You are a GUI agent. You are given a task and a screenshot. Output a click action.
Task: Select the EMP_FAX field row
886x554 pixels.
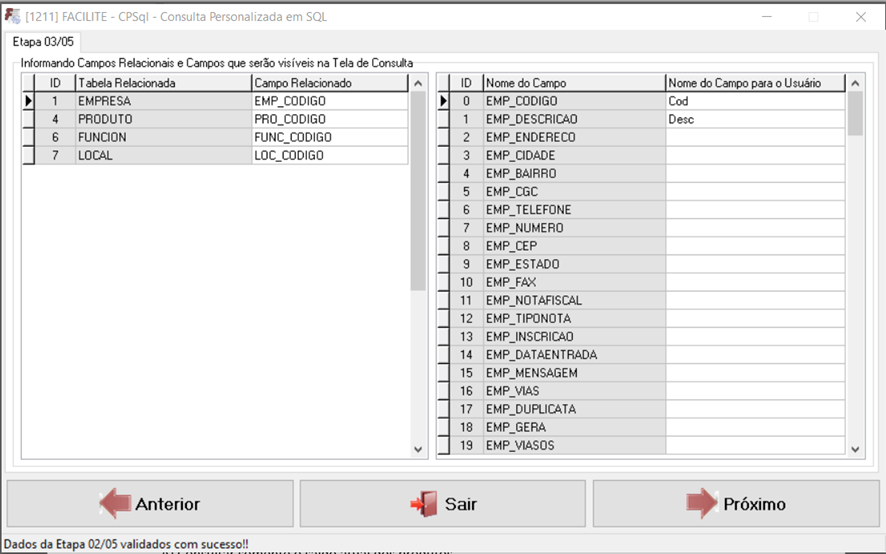(641, 282)
